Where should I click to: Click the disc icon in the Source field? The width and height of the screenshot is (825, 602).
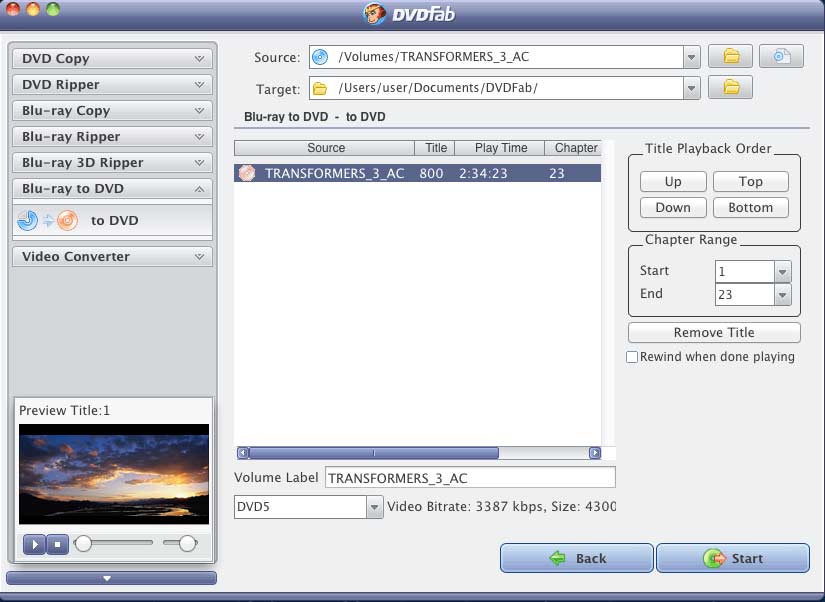click(320, 57)
